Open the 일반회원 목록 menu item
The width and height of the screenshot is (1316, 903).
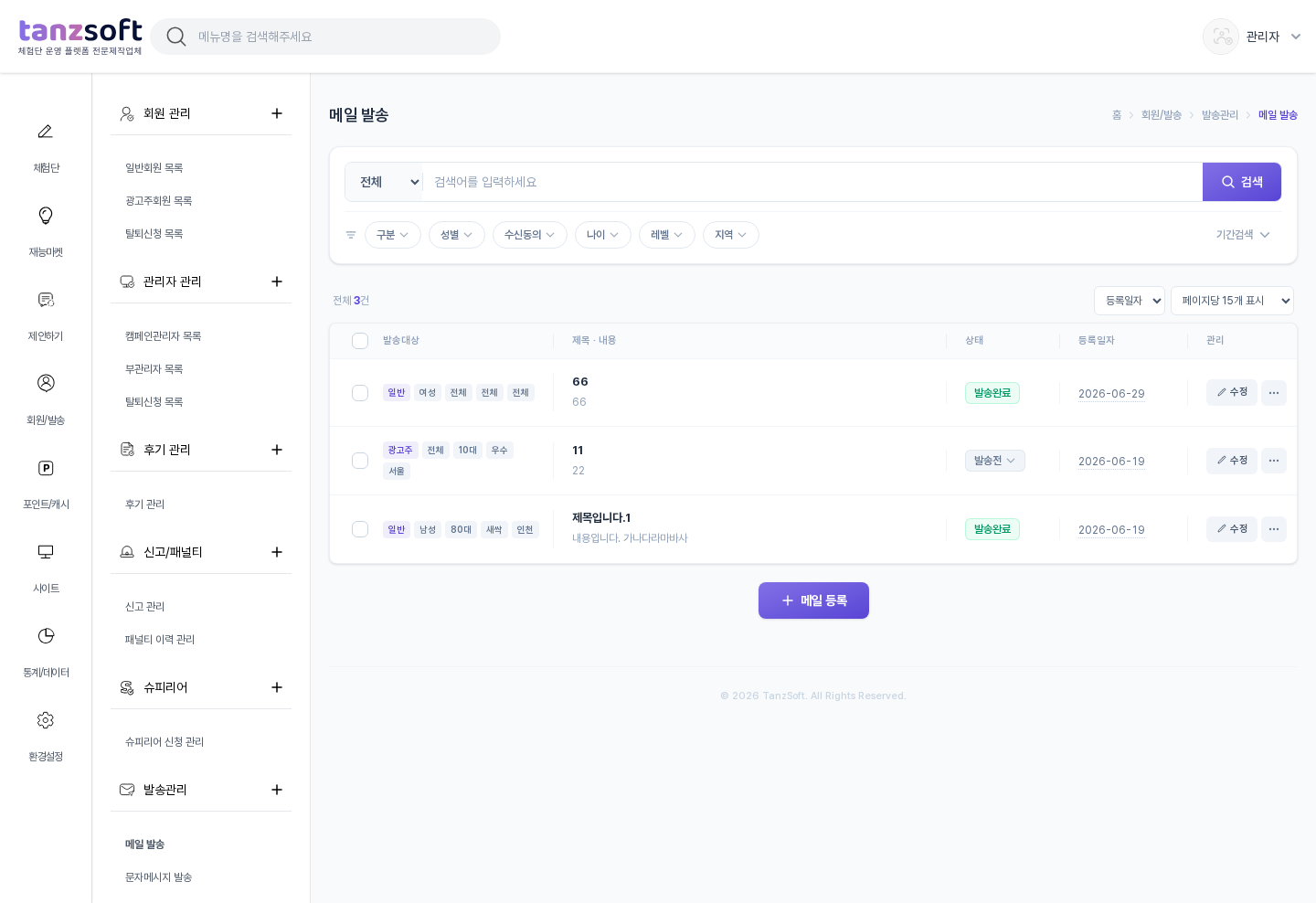[154, 168]
